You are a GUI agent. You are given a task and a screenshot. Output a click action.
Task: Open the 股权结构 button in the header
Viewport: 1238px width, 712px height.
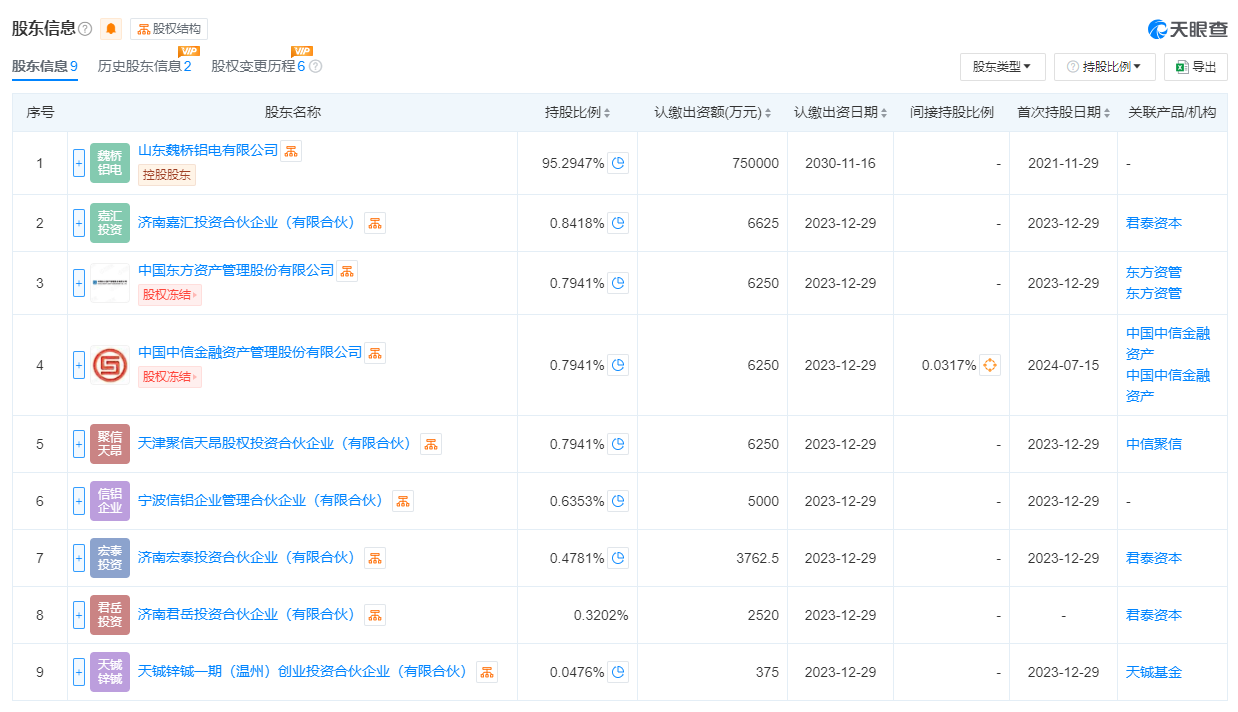170,28
